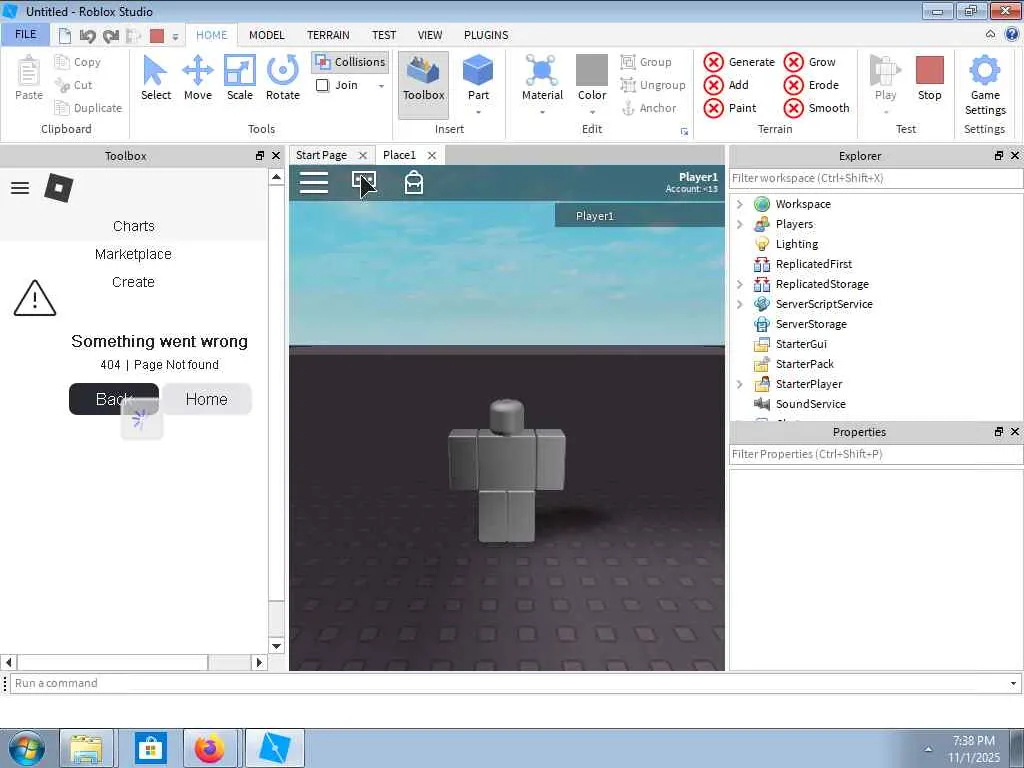Activate the Rotate tool

(282, 78)
